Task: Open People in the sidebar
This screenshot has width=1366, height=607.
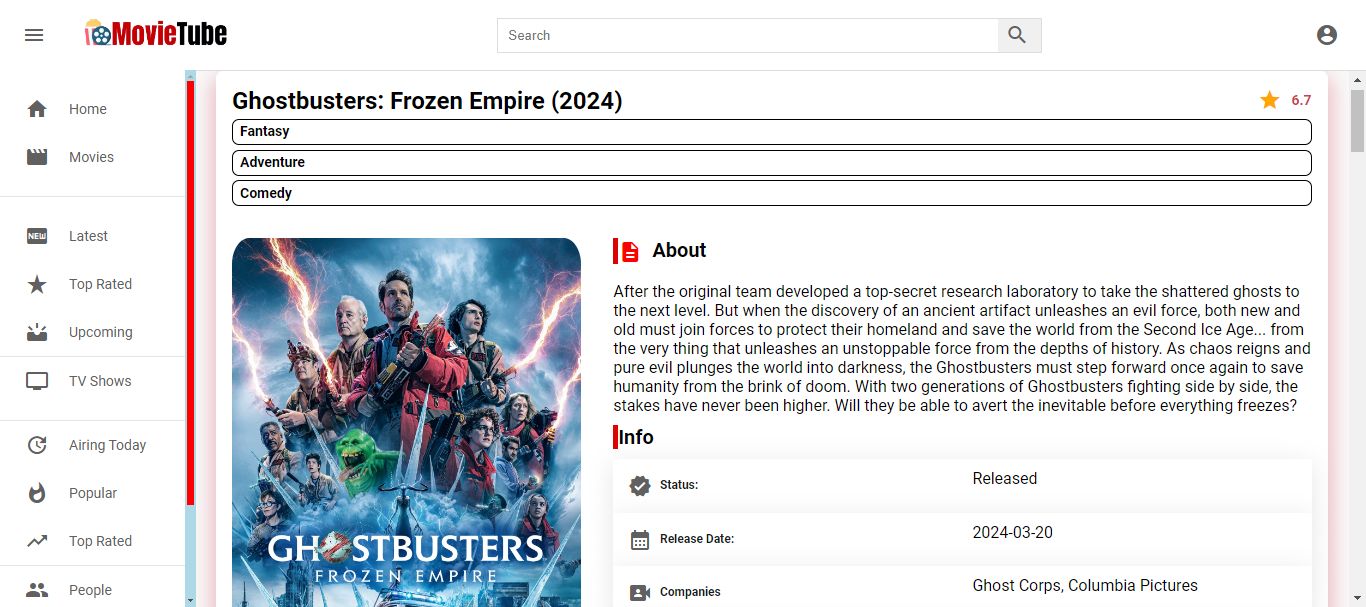Action: click(92, 590)
